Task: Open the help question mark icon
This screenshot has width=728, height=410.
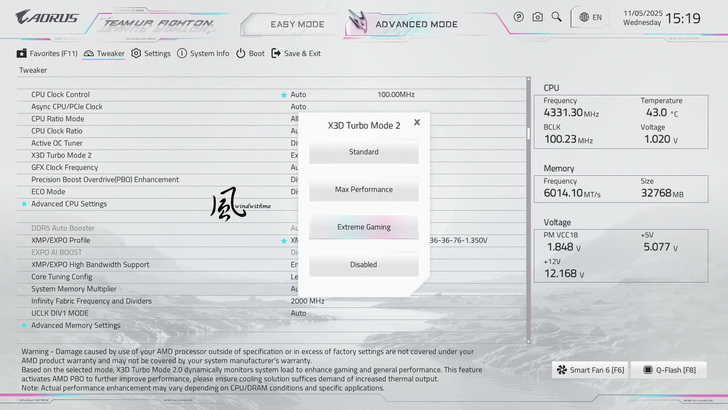Action: [519, 17]
